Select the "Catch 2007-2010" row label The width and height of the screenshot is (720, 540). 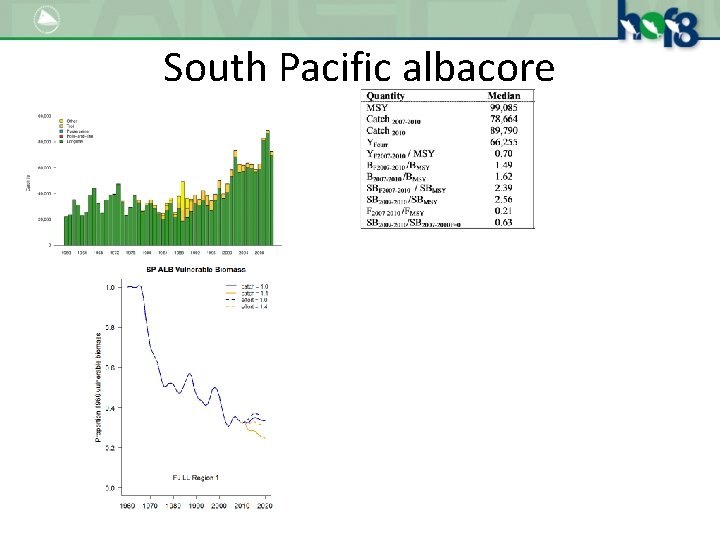394,119
